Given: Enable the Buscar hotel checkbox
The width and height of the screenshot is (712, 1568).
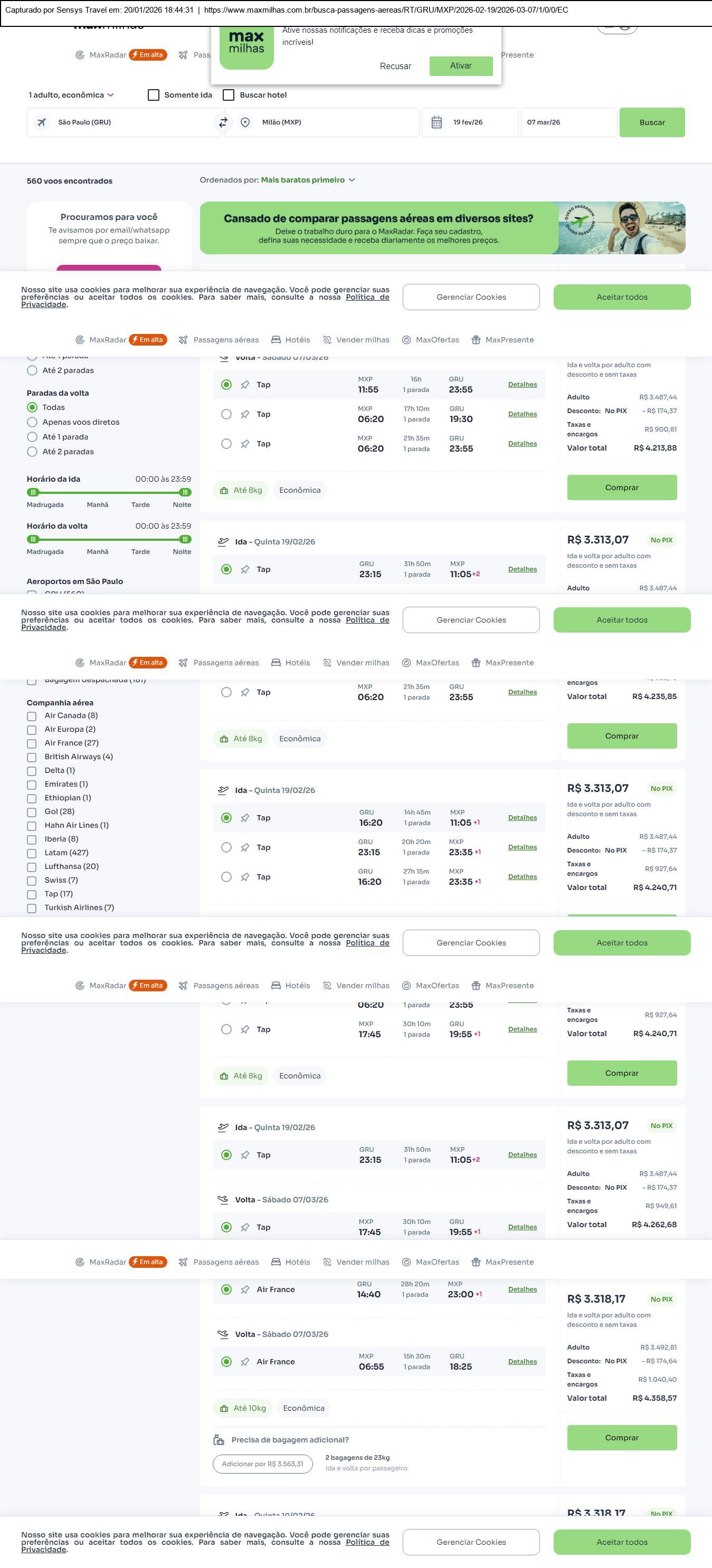Looking at the screenshot, I should (229, 95).
